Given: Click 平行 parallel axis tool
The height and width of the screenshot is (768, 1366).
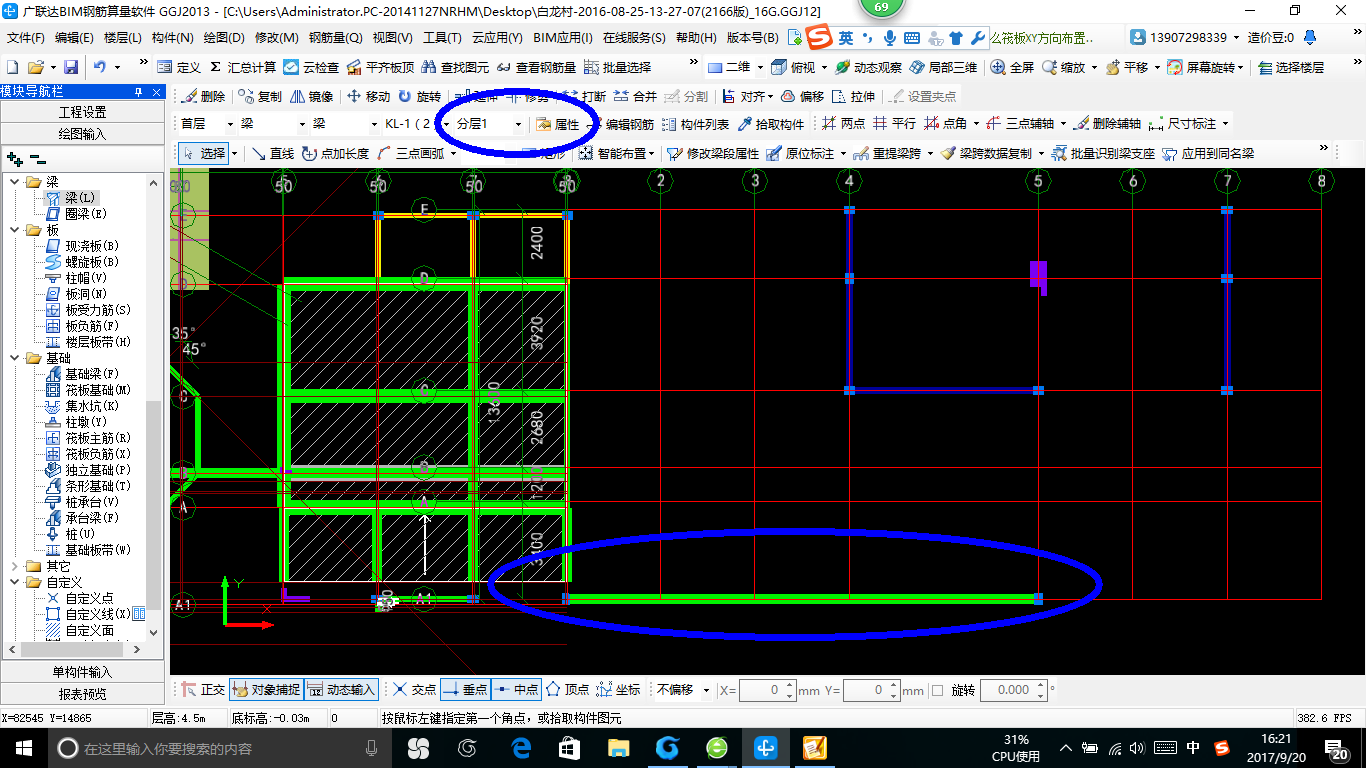Looking at the screenshot, I should click(x=894, y=124).
